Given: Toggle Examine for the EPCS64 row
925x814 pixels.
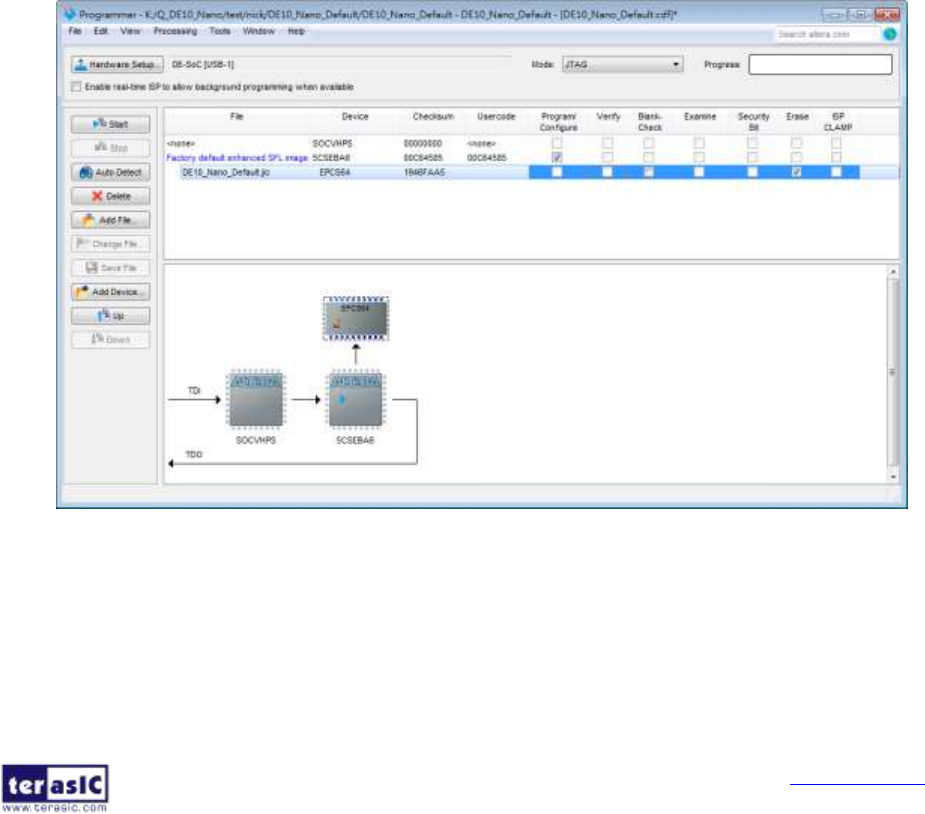Looking at the screenshot, I should pyautogui.click(x=699, y=172).
